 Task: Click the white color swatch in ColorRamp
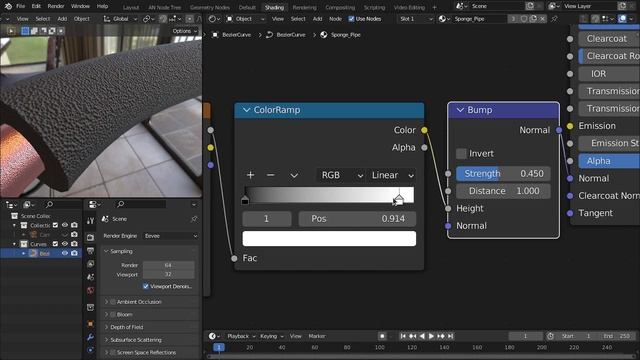329,238
